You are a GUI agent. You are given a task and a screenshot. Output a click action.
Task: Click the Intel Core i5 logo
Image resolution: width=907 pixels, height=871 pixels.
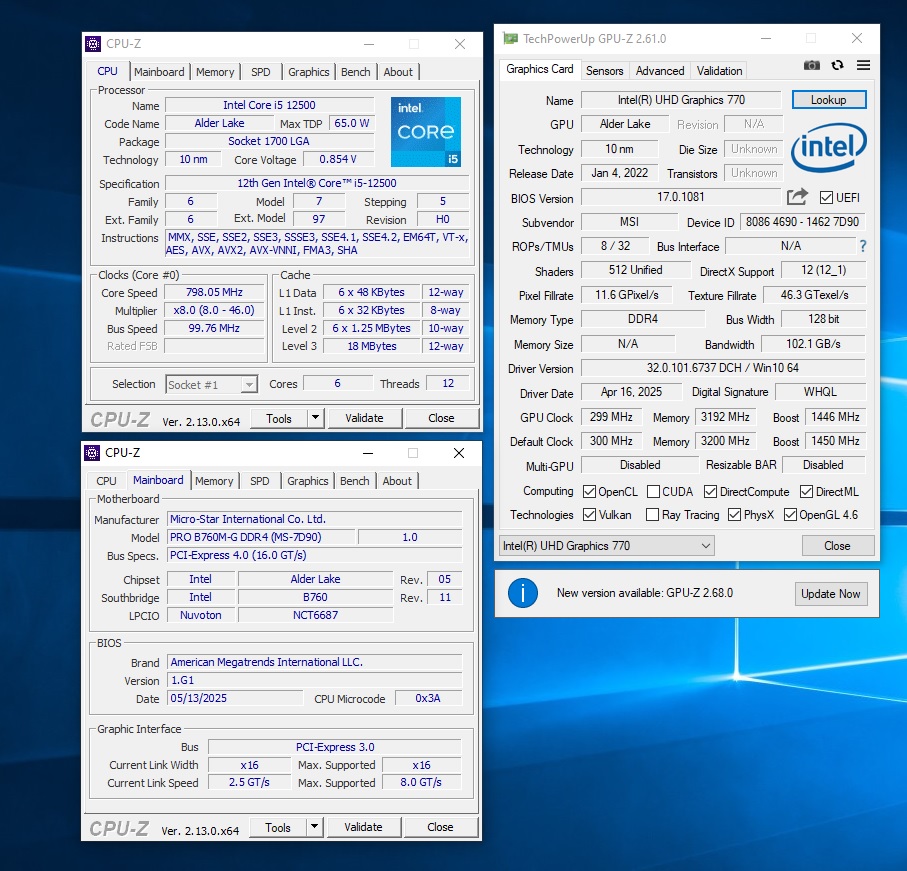click(x=426, y=132)
